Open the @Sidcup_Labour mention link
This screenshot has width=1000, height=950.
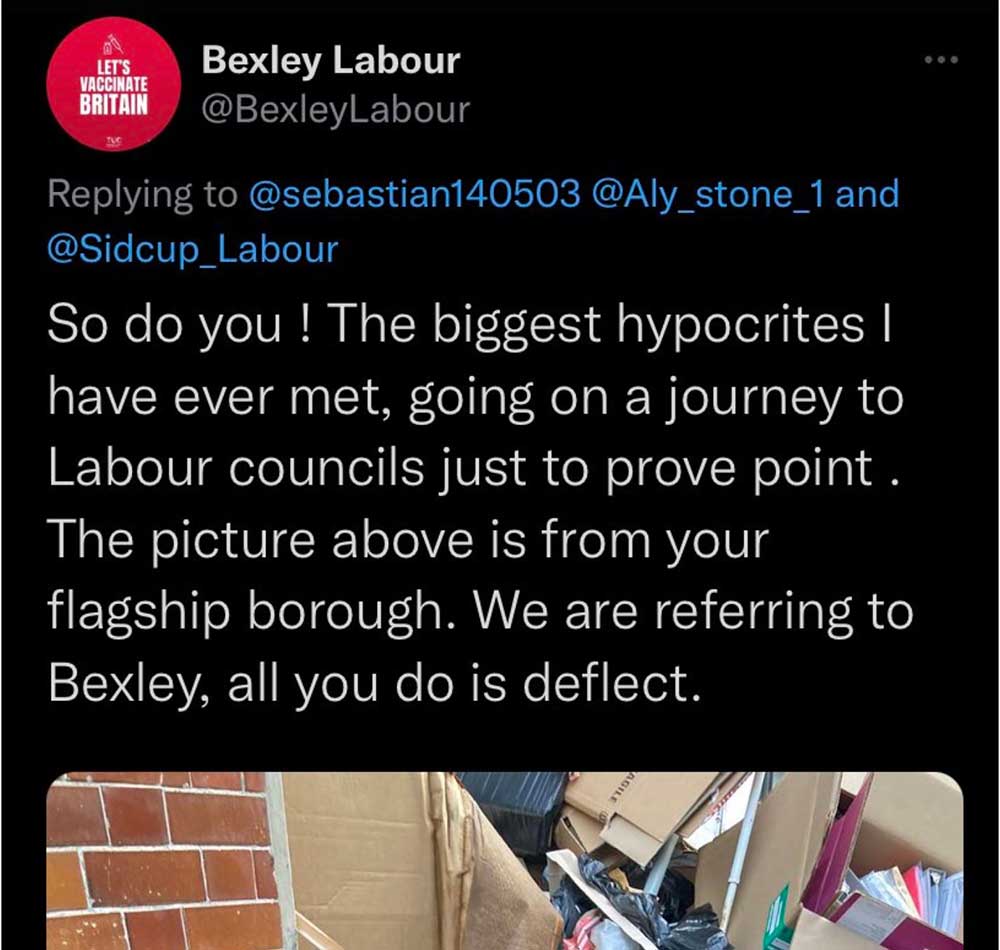coord(193,248)
